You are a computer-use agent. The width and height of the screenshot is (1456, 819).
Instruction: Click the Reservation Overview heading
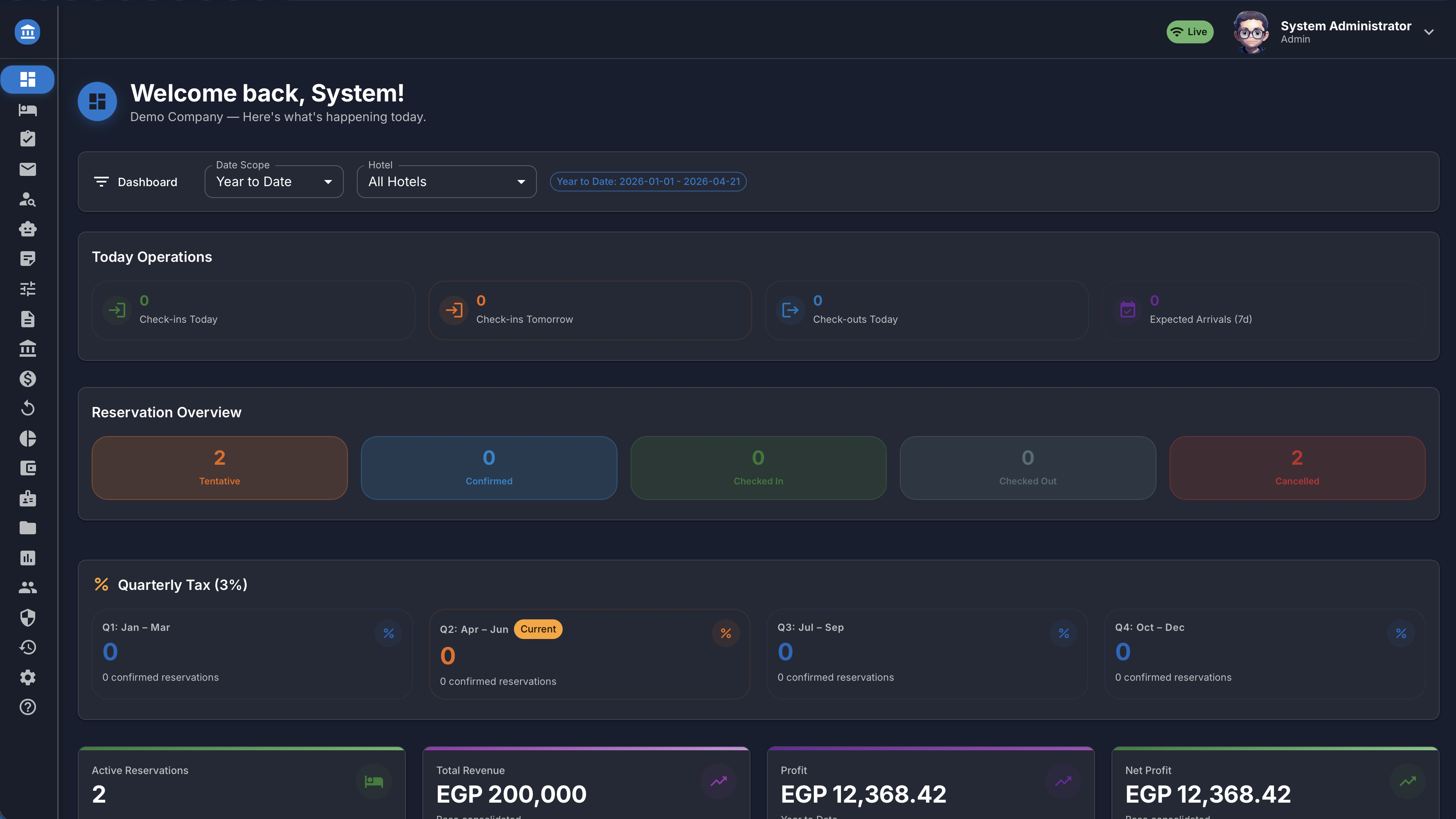point(166,412)
